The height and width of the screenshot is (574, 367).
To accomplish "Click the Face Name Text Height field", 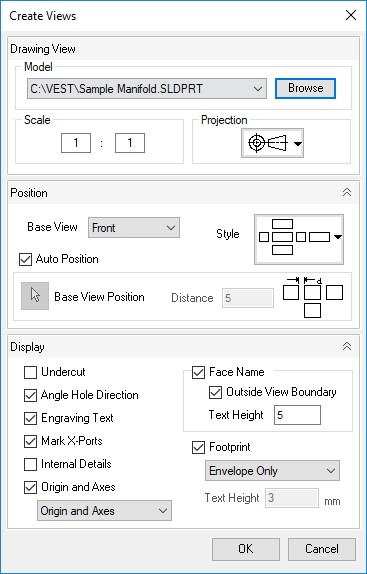I will pyautogui.click(x=297, y=415).
